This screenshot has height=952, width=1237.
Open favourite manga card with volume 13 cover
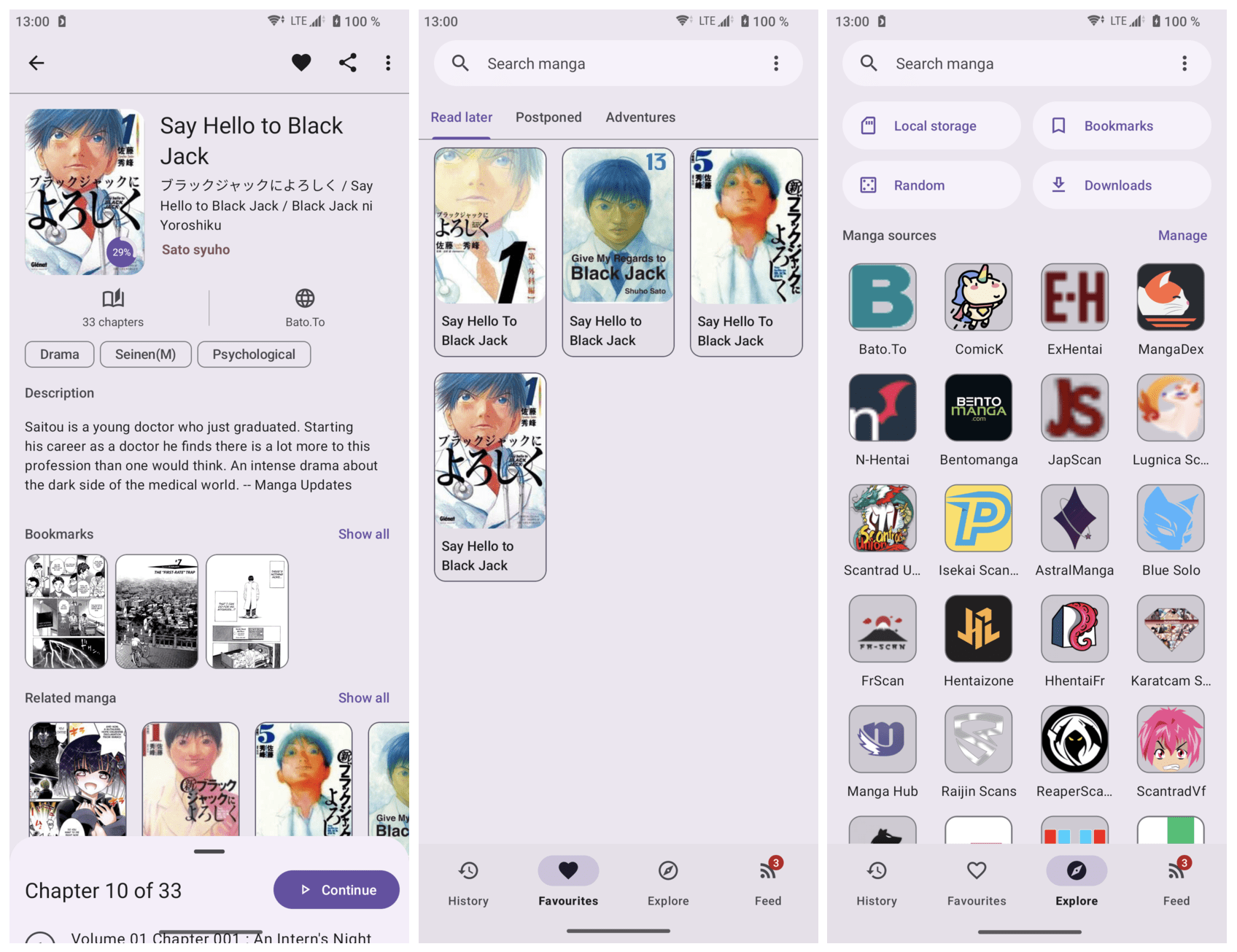(x=618, y=252)
